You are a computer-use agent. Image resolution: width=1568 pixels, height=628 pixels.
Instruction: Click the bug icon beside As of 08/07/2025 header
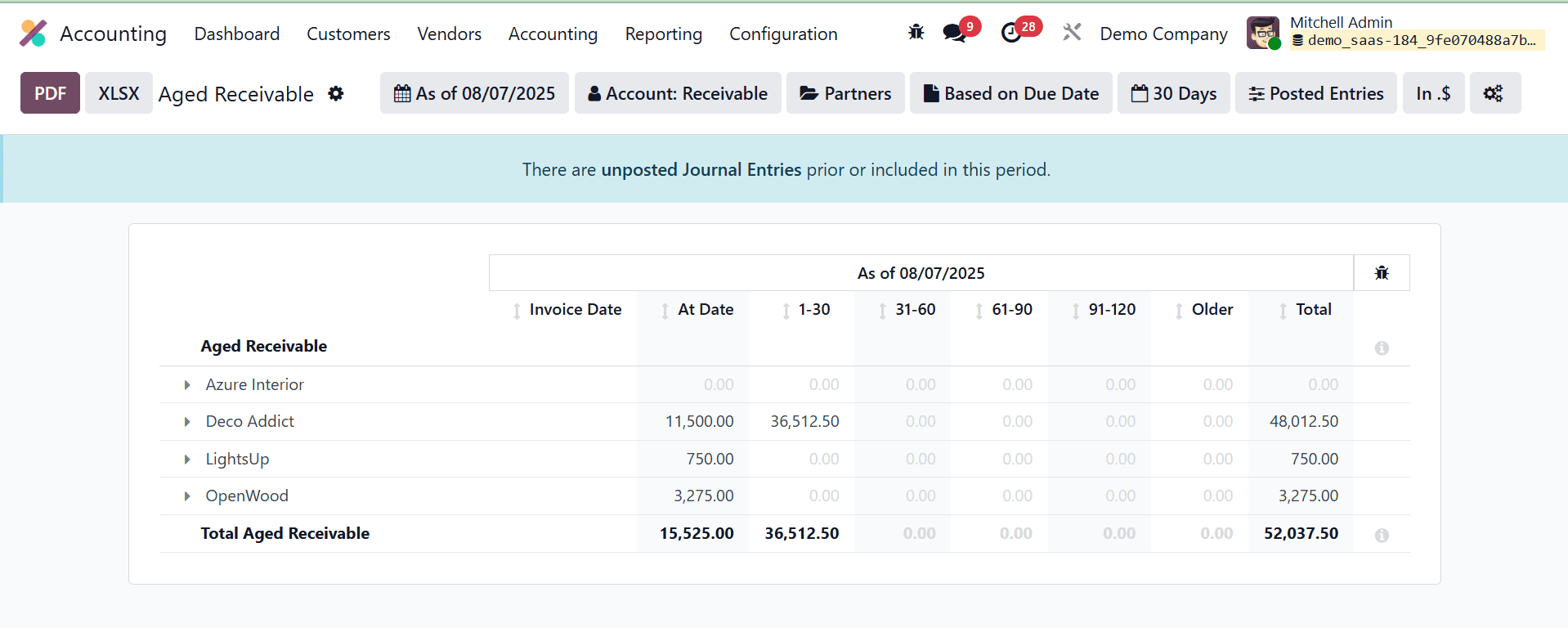click(x=1382, y=273)
